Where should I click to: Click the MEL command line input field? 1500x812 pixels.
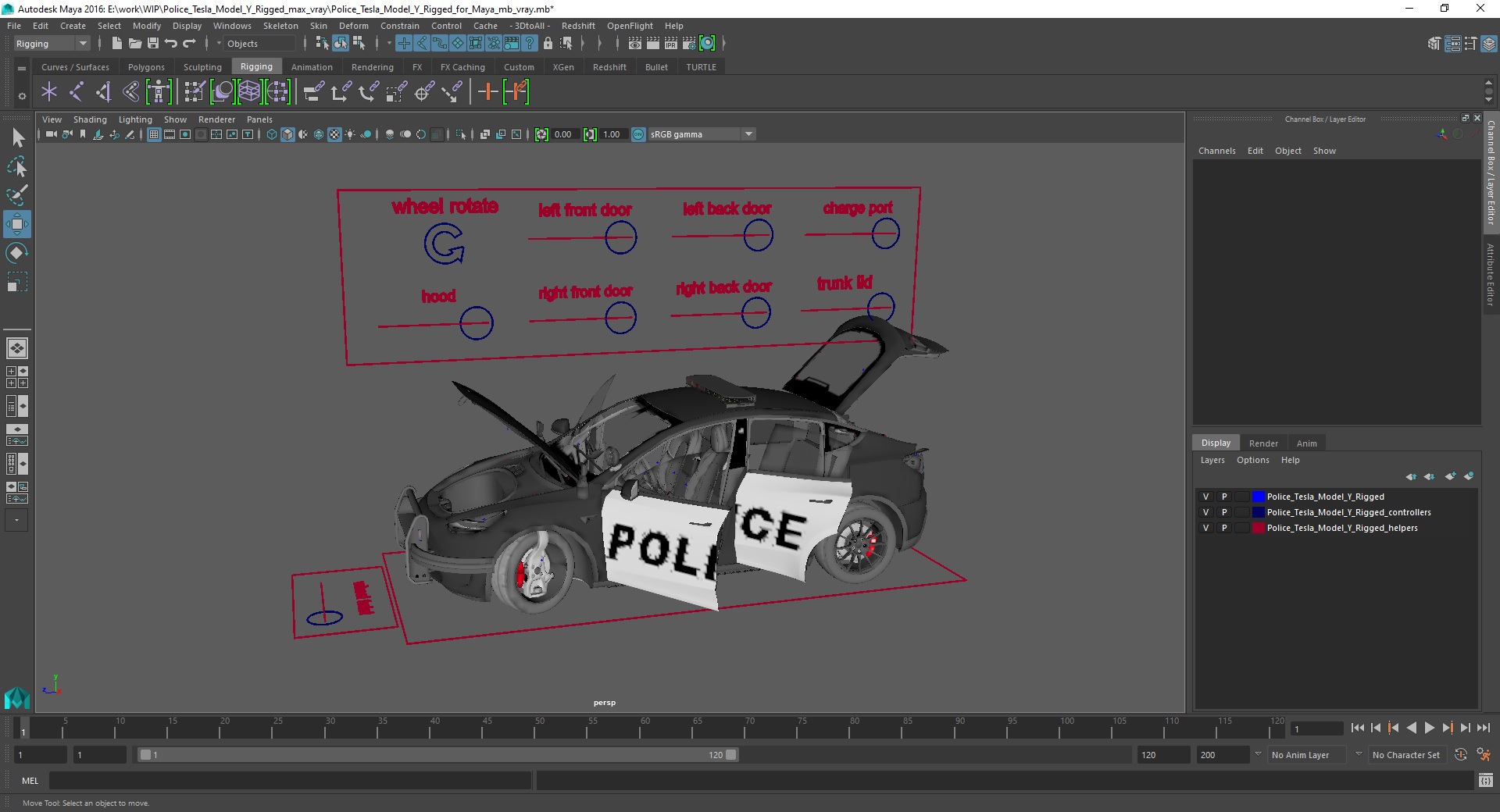(290, 780)
